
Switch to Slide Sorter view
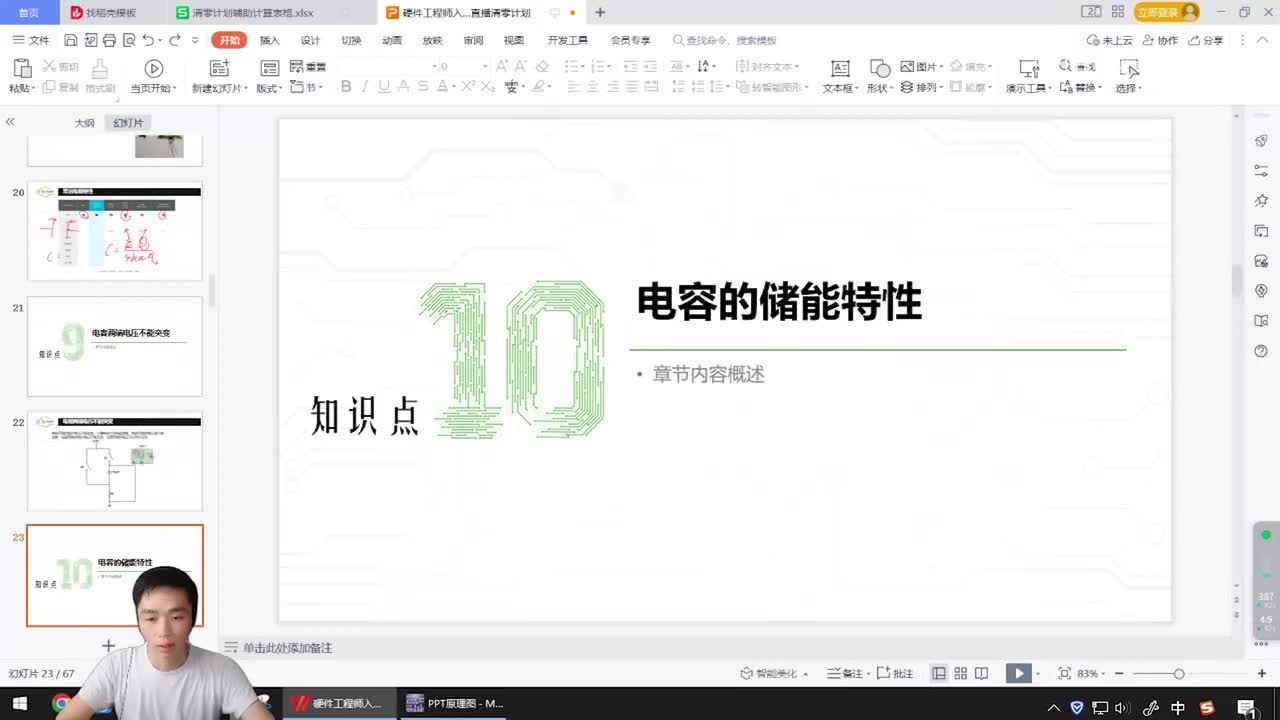tap(961, 673)
